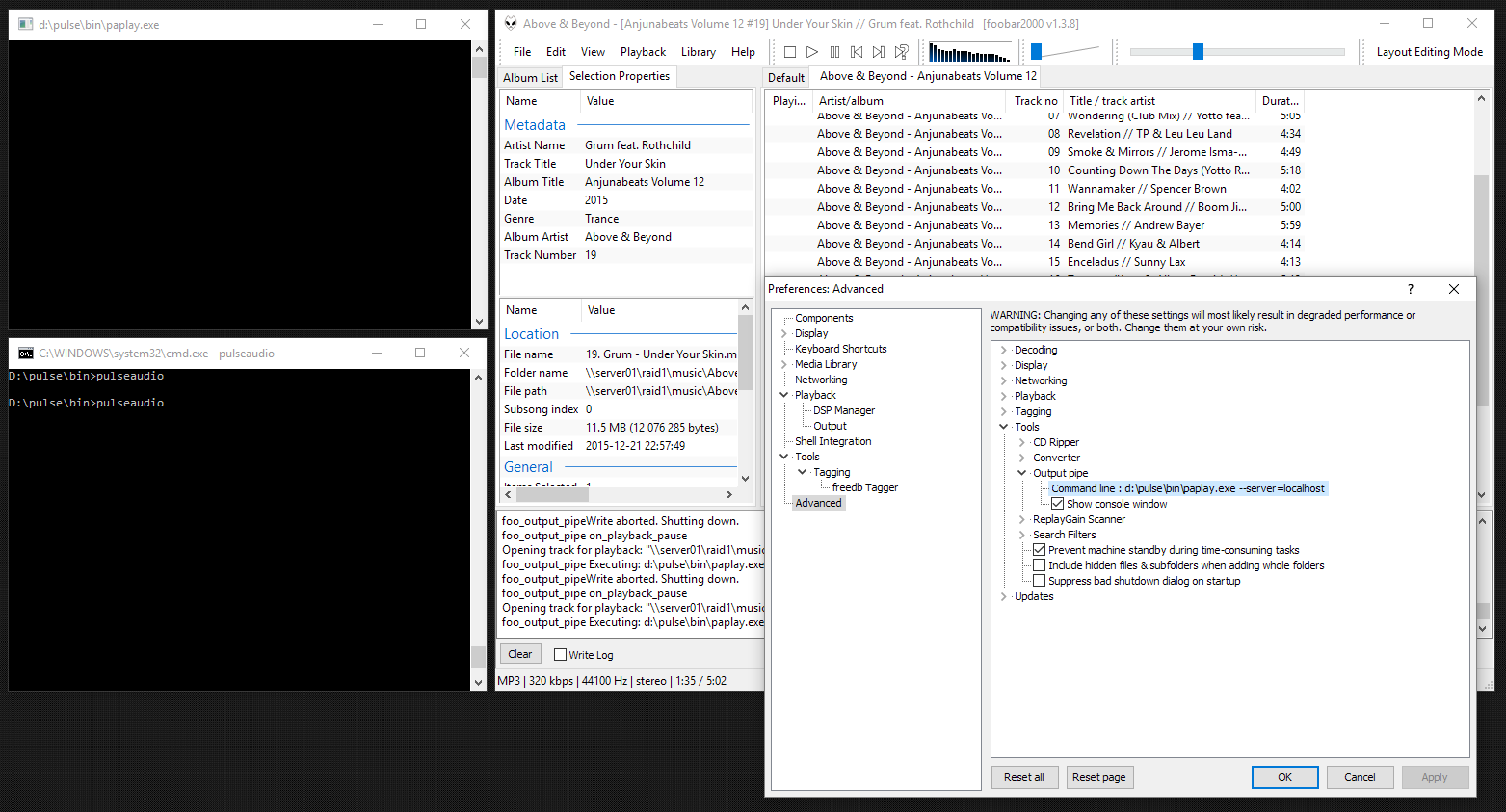The width and height of the screenshot is (1506, 812).
Task: Open the Edit menu
Action: coord(556,52)
